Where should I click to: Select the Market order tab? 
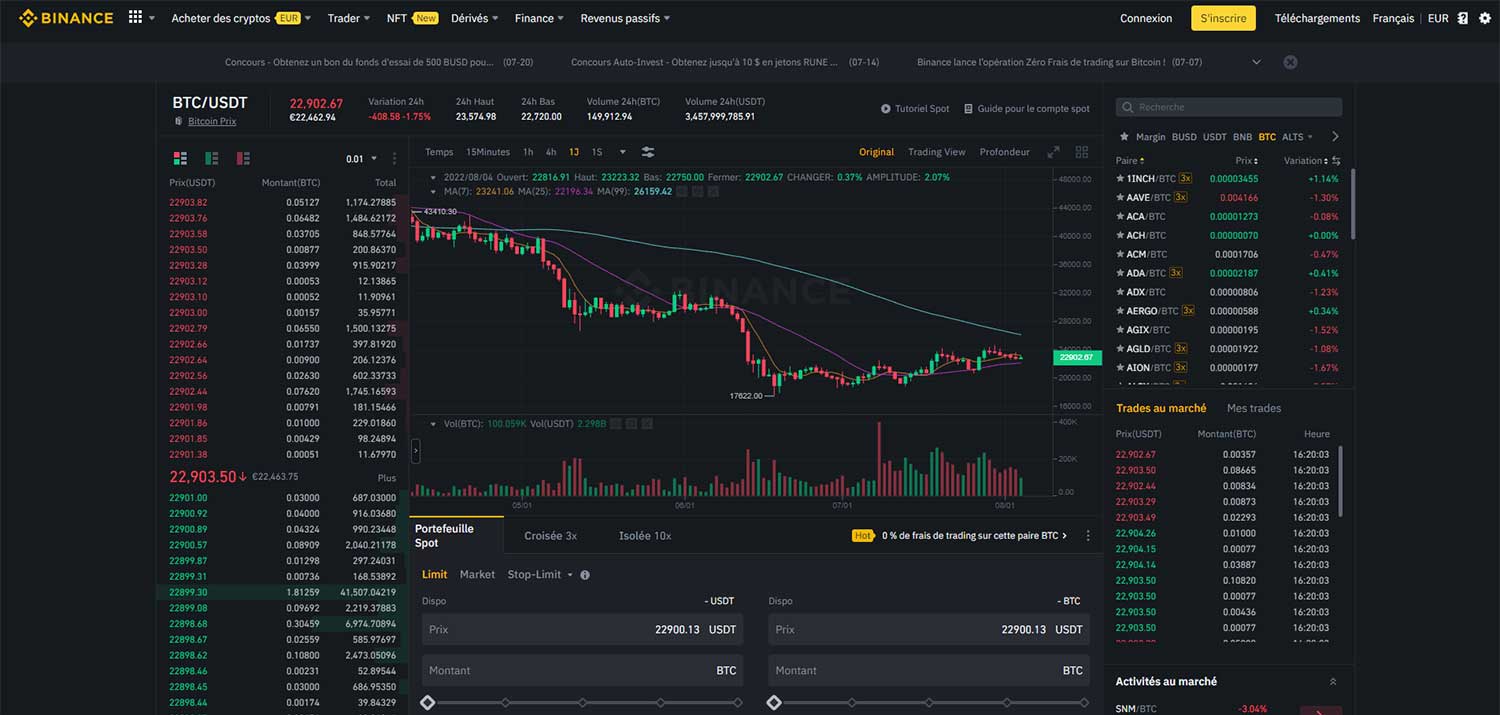(x=477, y=575)
